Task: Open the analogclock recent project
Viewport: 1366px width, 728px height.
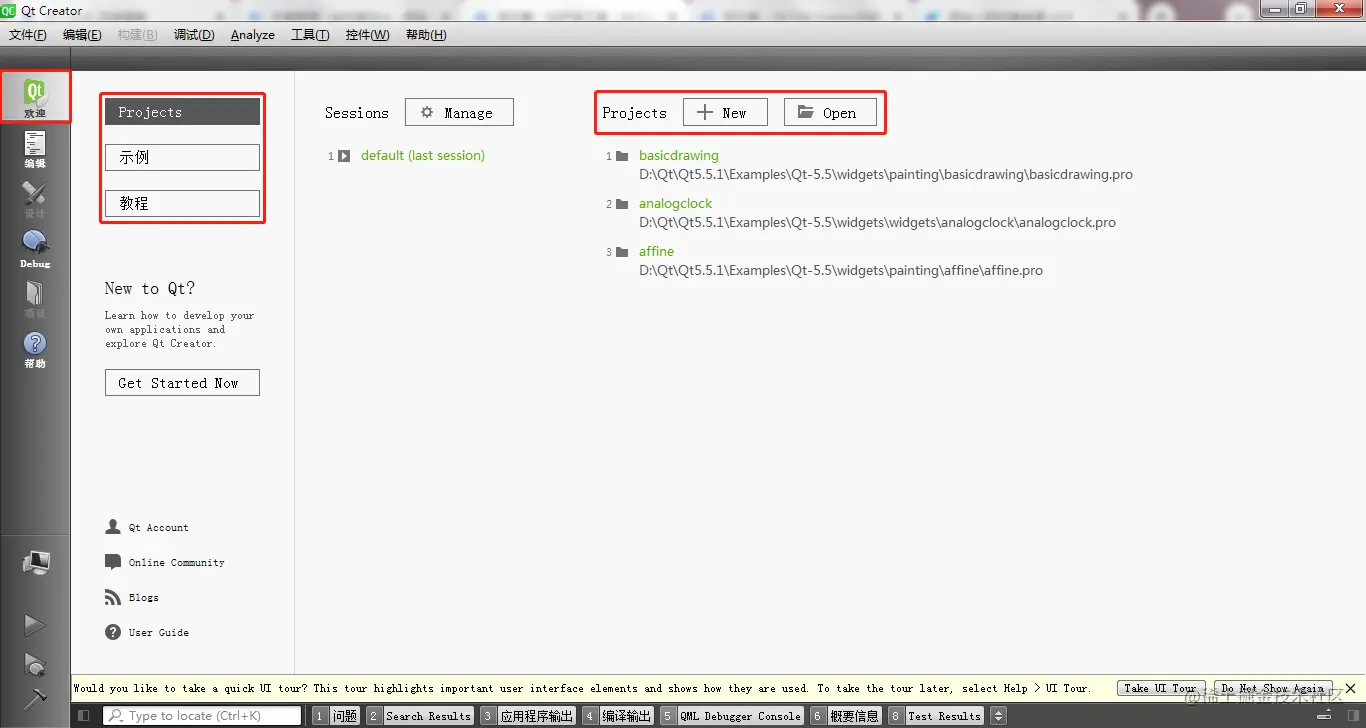Action: 676,204
